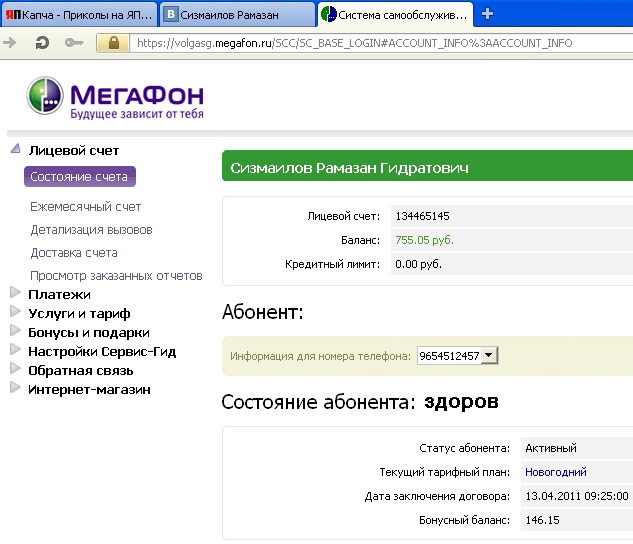Viewport: 633px width, 544px height.
Task: Click the address bar URL field
Action: coord(381,43)
